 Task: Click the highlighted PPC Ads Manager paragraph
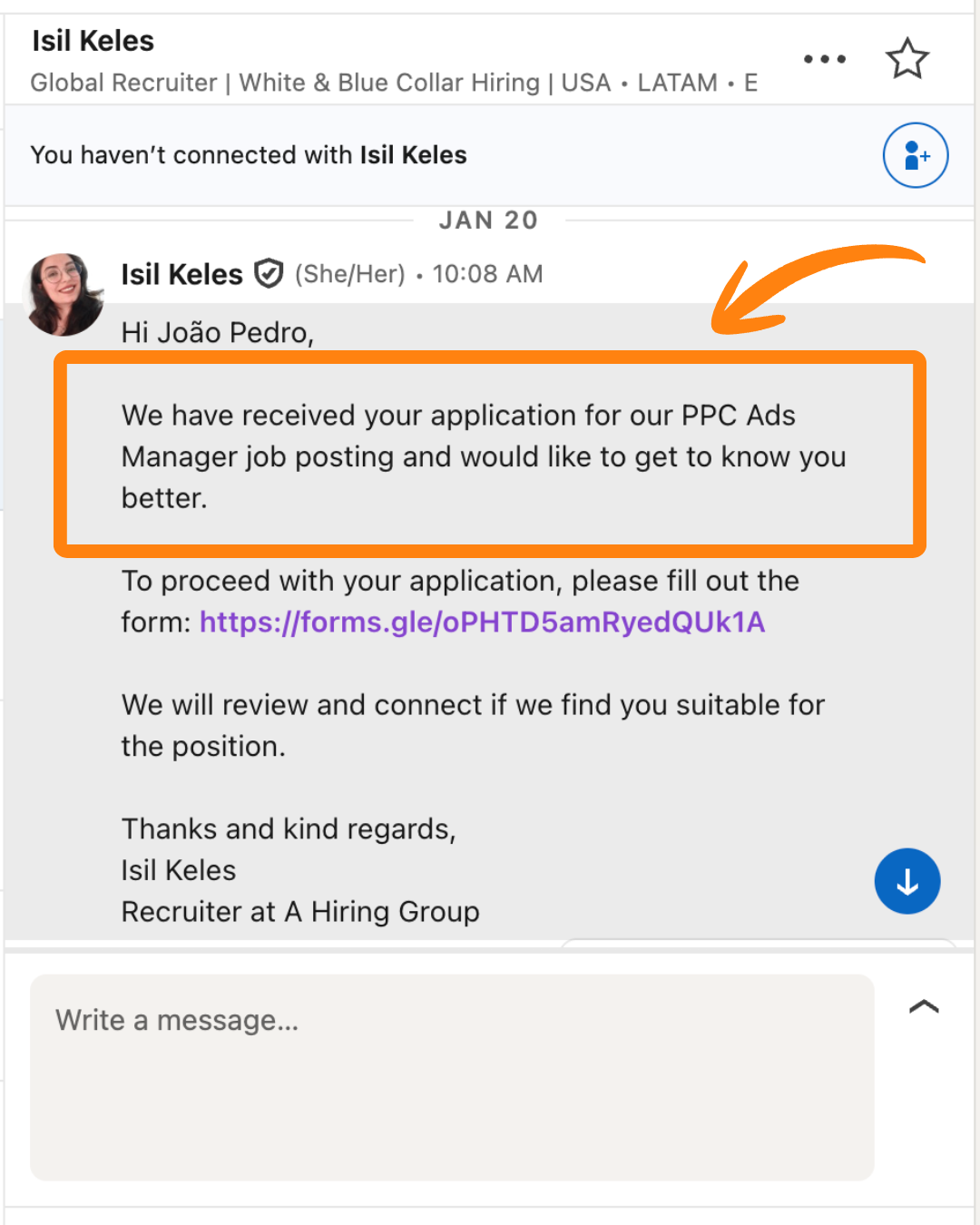pyautogui.click(x=484, y=456)
